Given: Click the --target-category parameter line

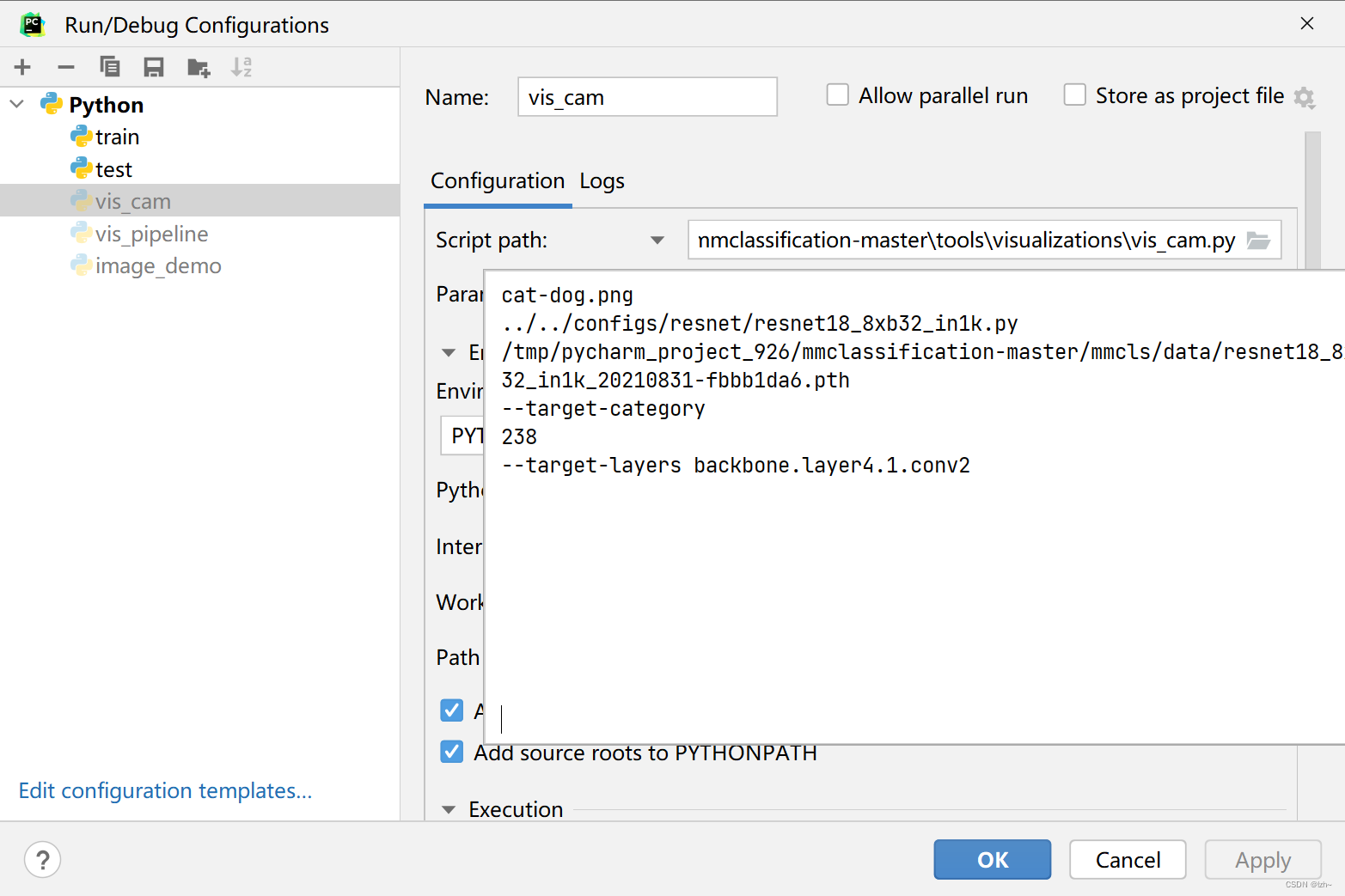Looking at the screenshot, I should tap(603, 409).
